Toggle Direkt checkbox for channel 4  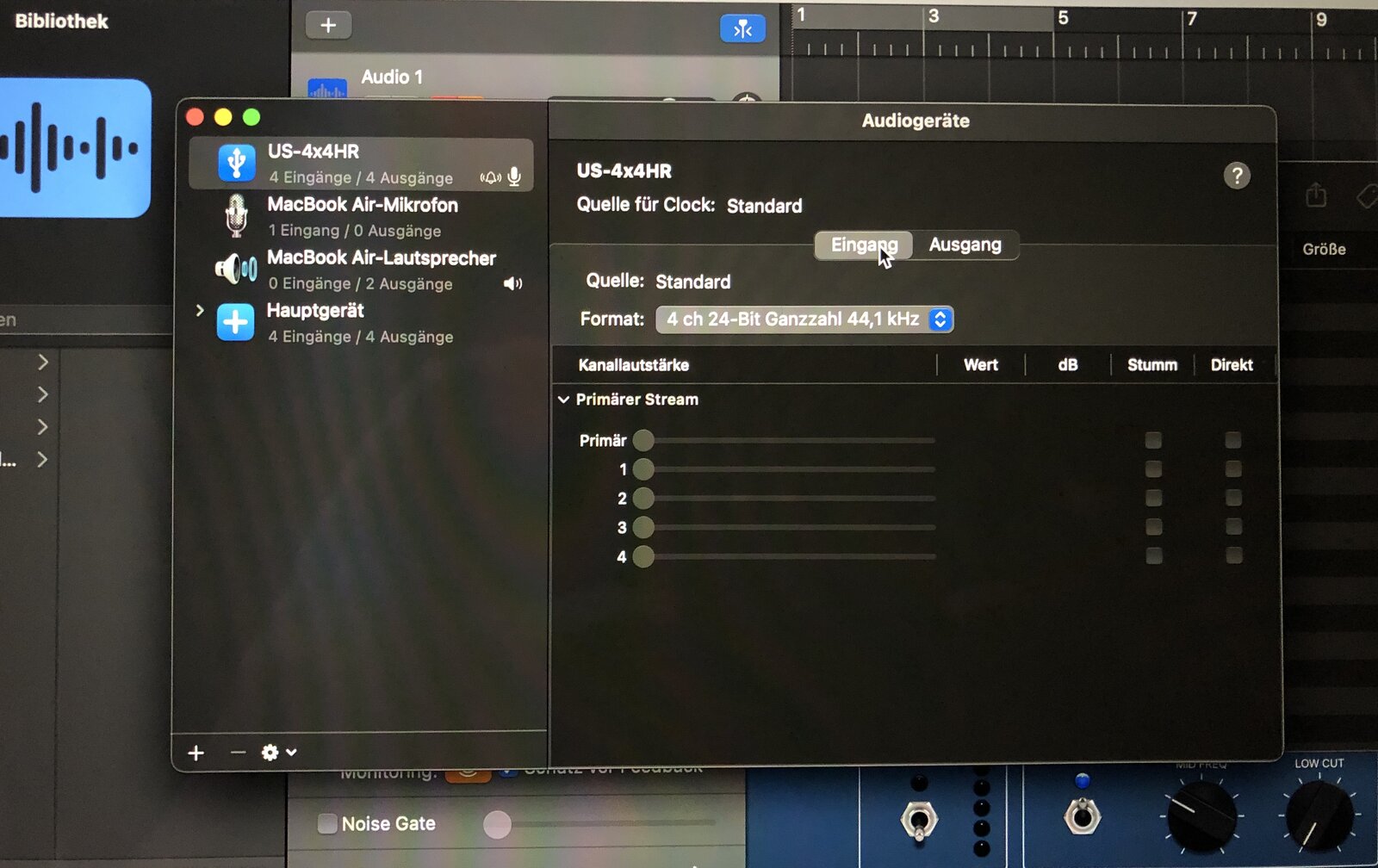point(1233,555)
